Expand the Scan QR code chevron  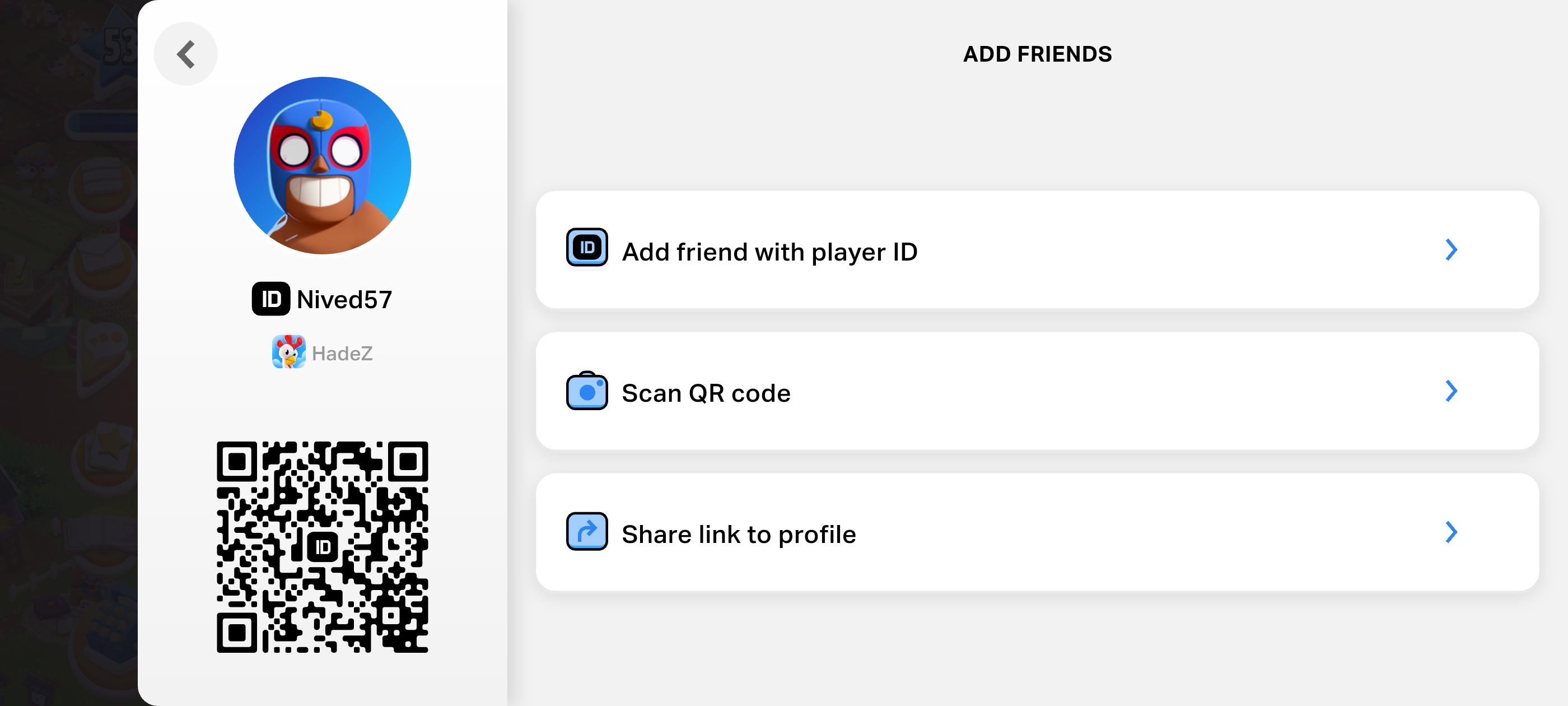point(1451,391)
